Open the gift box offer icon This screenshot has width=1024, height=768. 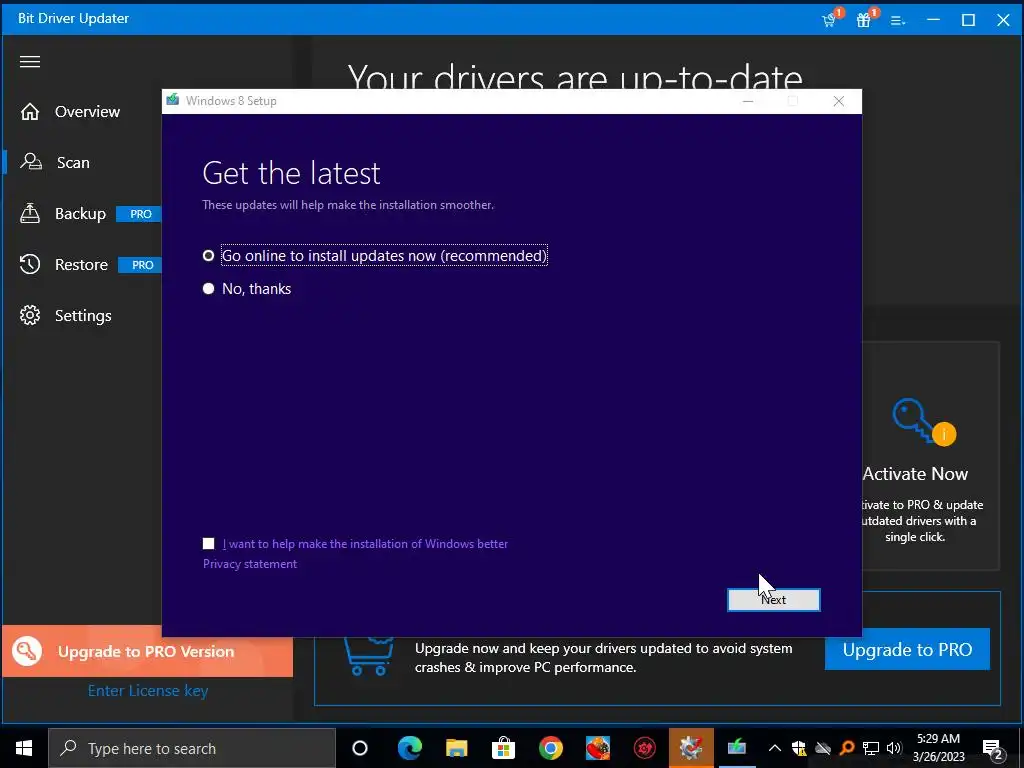coord(864,20)
